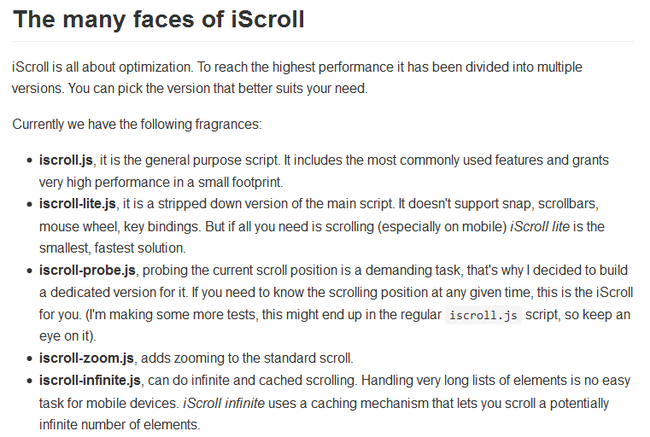Click the bold iscroll-probe.js list item name
Screen dimensions: 650x437
(87, 270)
